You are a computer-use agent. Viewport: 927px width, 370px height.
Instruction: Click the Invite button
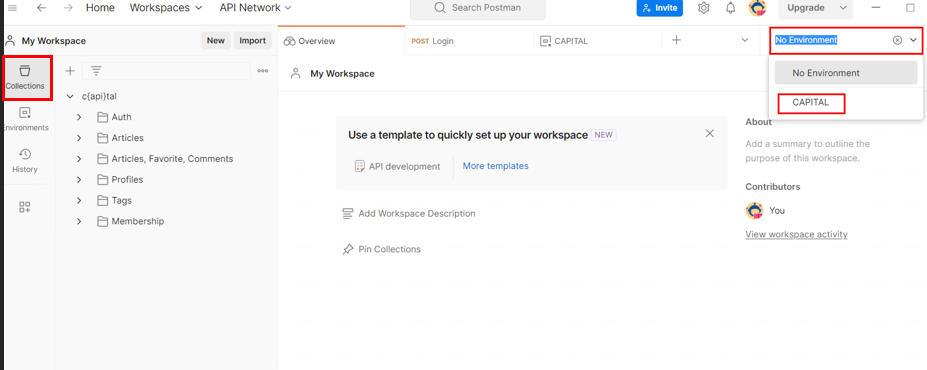(659, 8)
